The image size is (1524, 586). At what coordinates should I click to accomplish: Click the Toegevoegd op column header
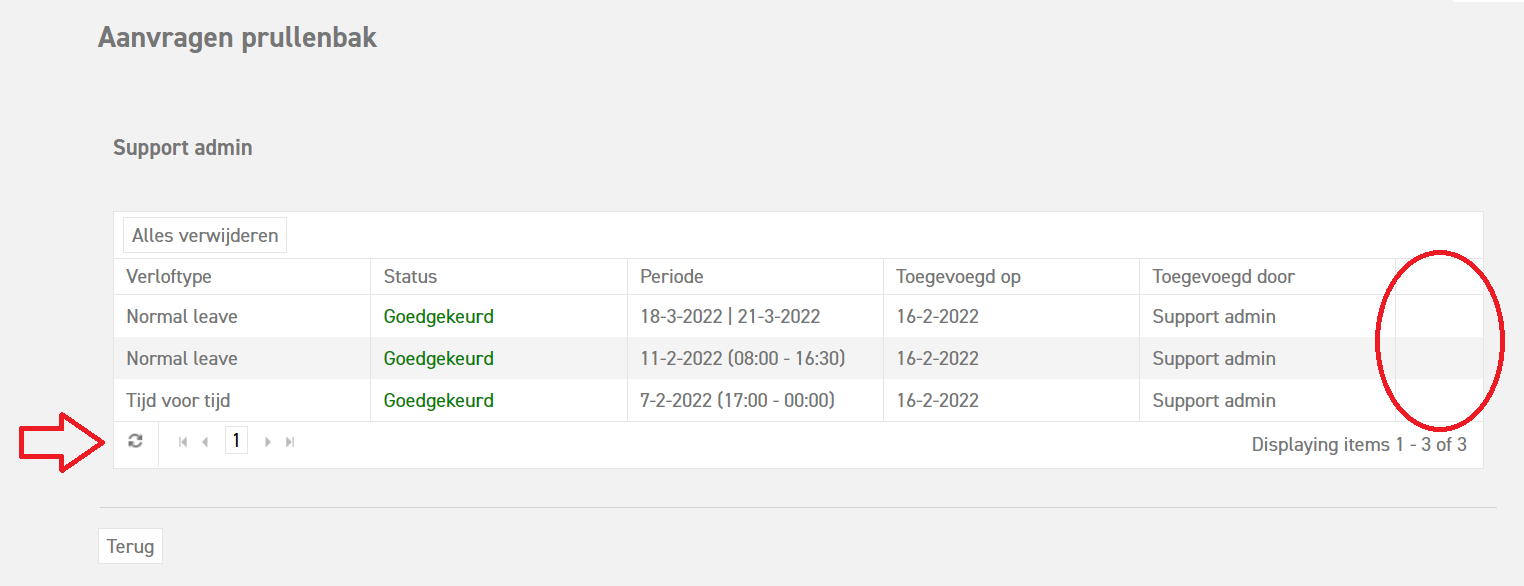tap(958, 277)
